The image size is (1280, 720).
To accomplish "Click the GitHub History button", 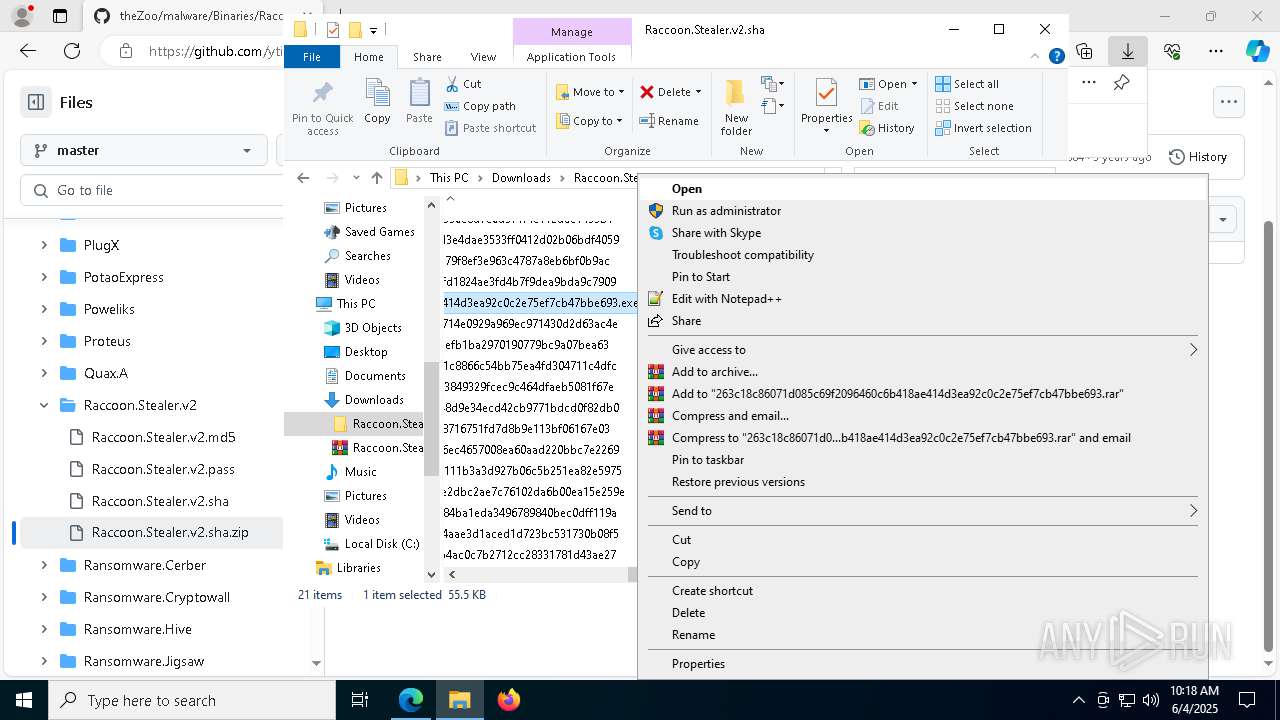I will 1198,157.
